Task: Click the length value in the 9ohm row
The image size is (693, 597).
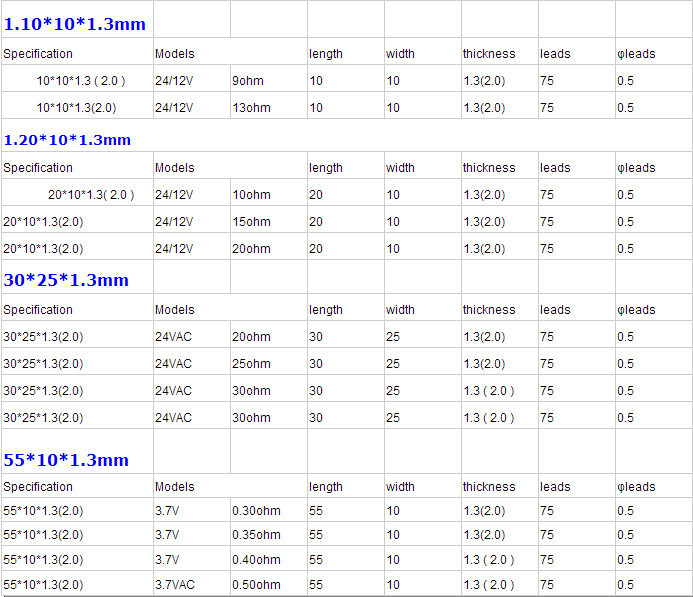Action: 316,81
